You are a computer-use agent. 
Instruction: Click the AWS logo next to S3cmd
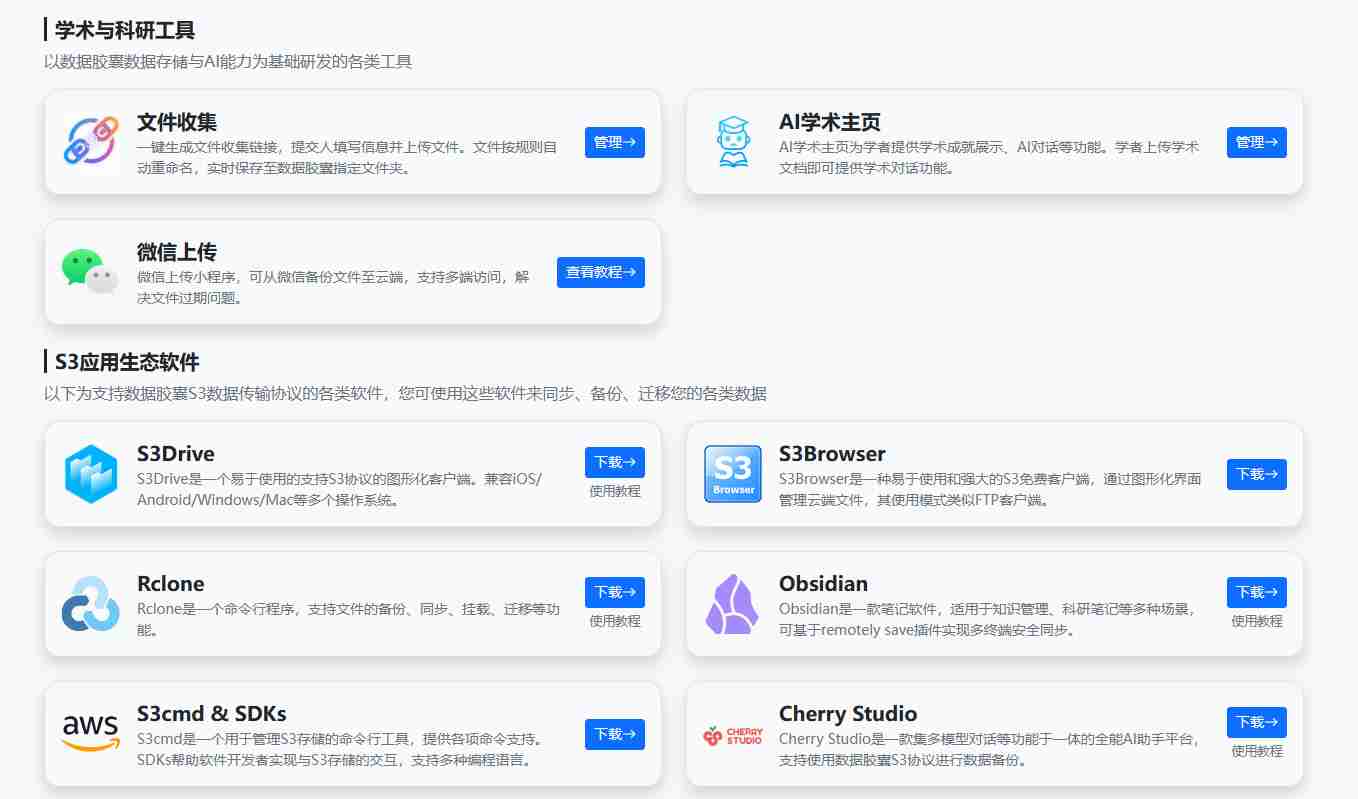[x=90, y=733]
